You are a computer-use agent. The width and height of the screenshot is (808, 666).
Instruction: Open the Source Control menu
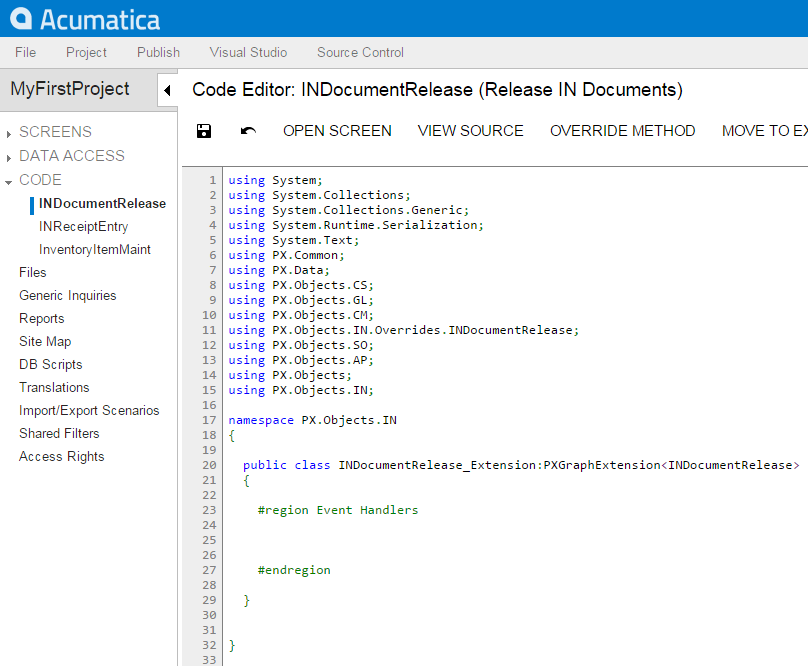[360, 52]
